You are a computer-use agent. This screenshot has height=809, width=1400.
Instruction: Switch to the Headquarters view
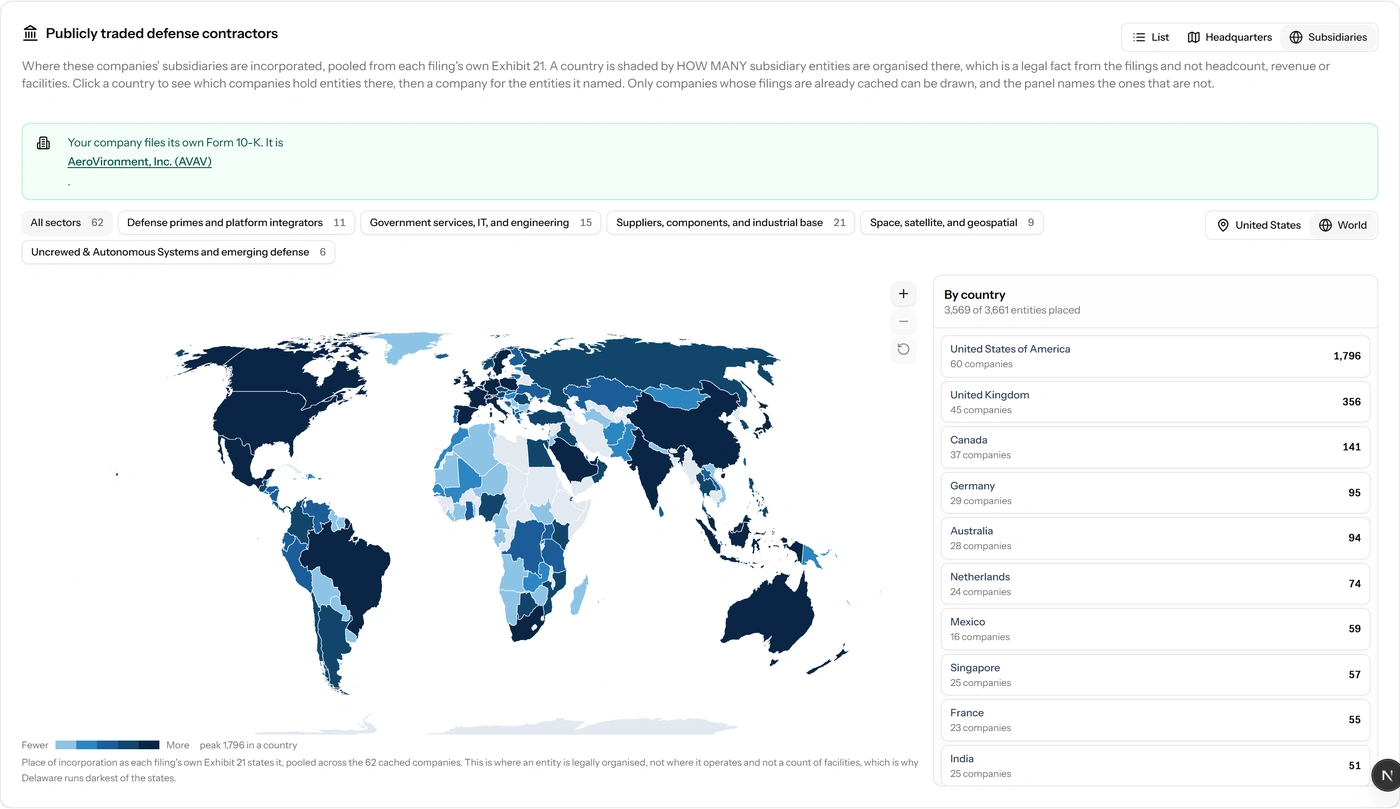1229,37
